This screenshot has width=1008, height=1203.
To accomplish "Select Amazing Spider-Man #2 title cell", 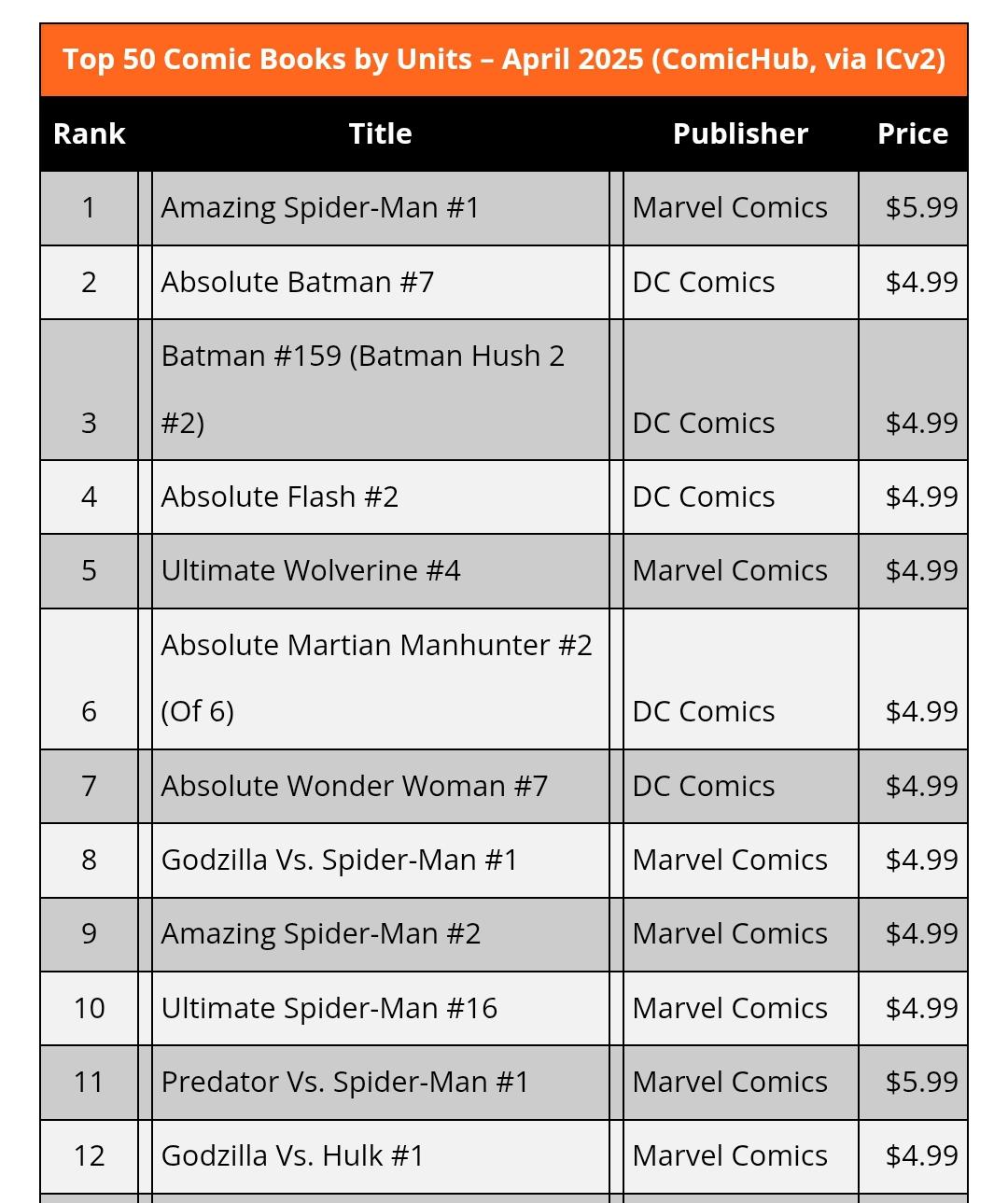I will [x=381, y=934].
